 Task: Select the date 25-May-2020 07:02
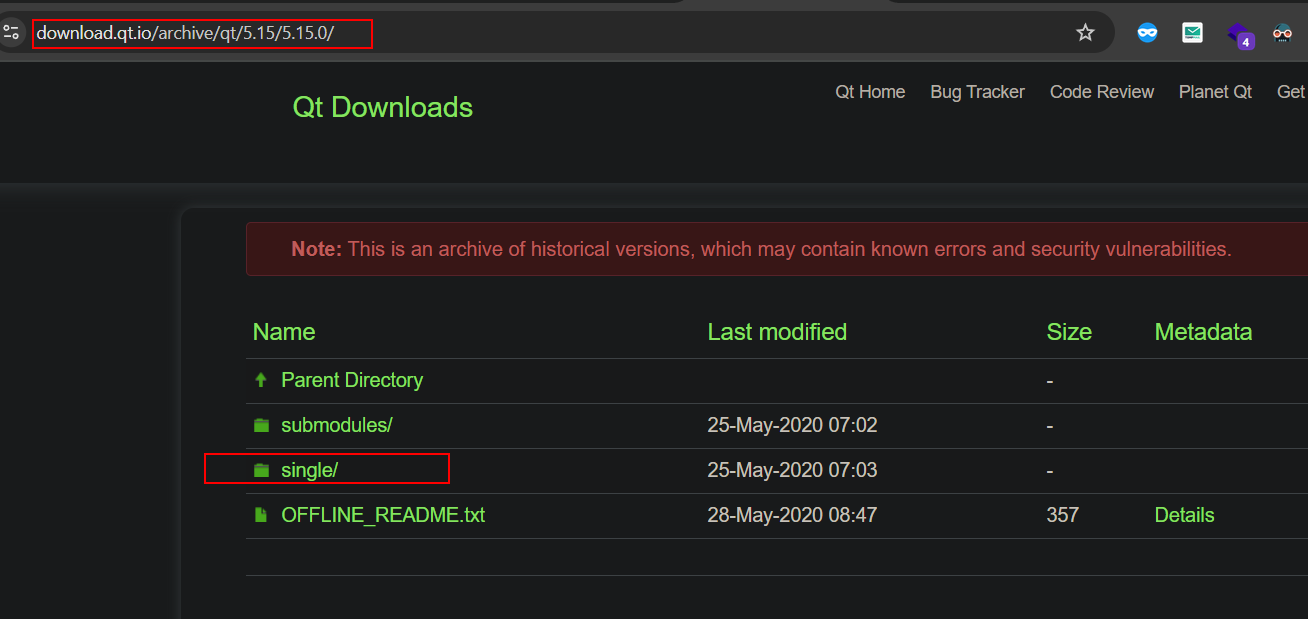(x=792, y=425)
